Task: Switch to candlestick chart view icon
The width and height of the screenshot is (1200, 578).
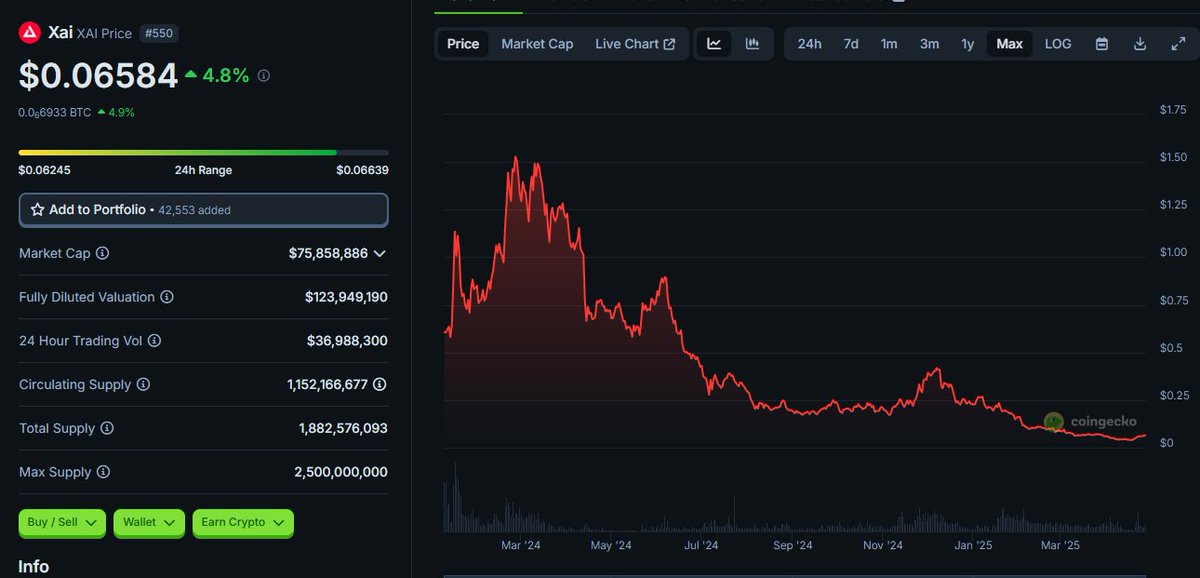Action: (752, 44)
